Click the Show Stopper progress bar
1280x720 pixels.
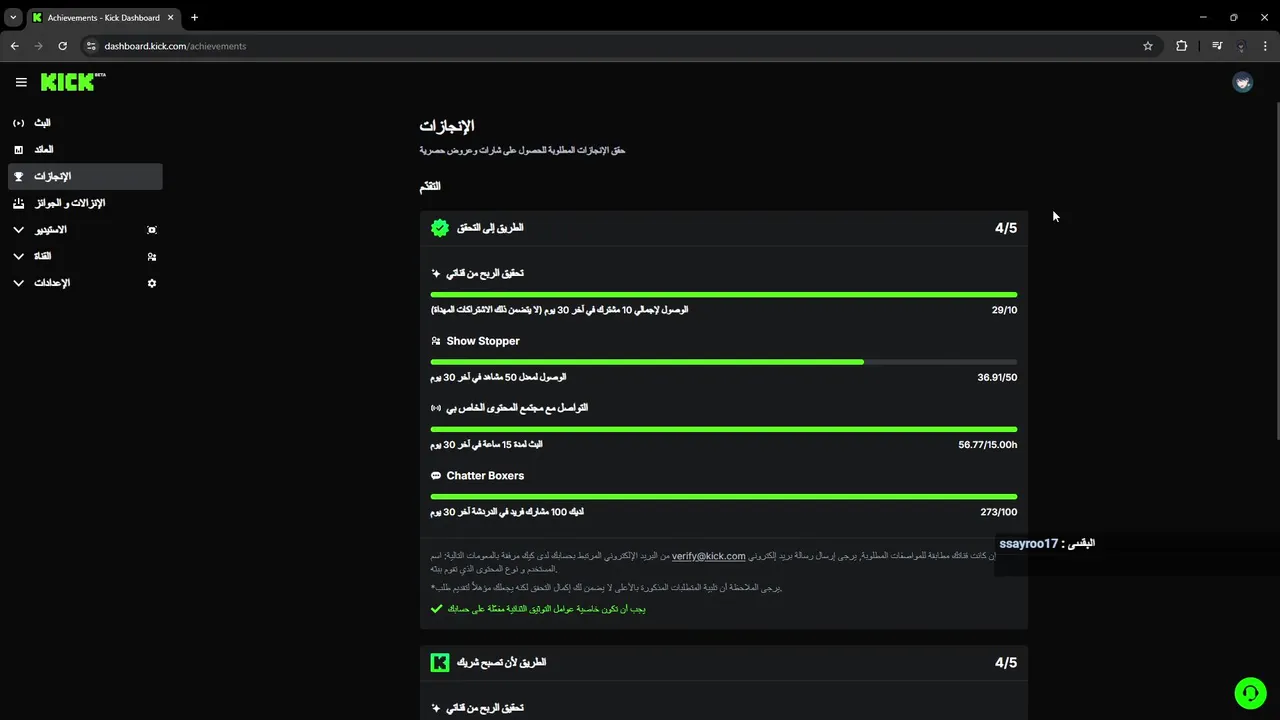click(723, 362)
